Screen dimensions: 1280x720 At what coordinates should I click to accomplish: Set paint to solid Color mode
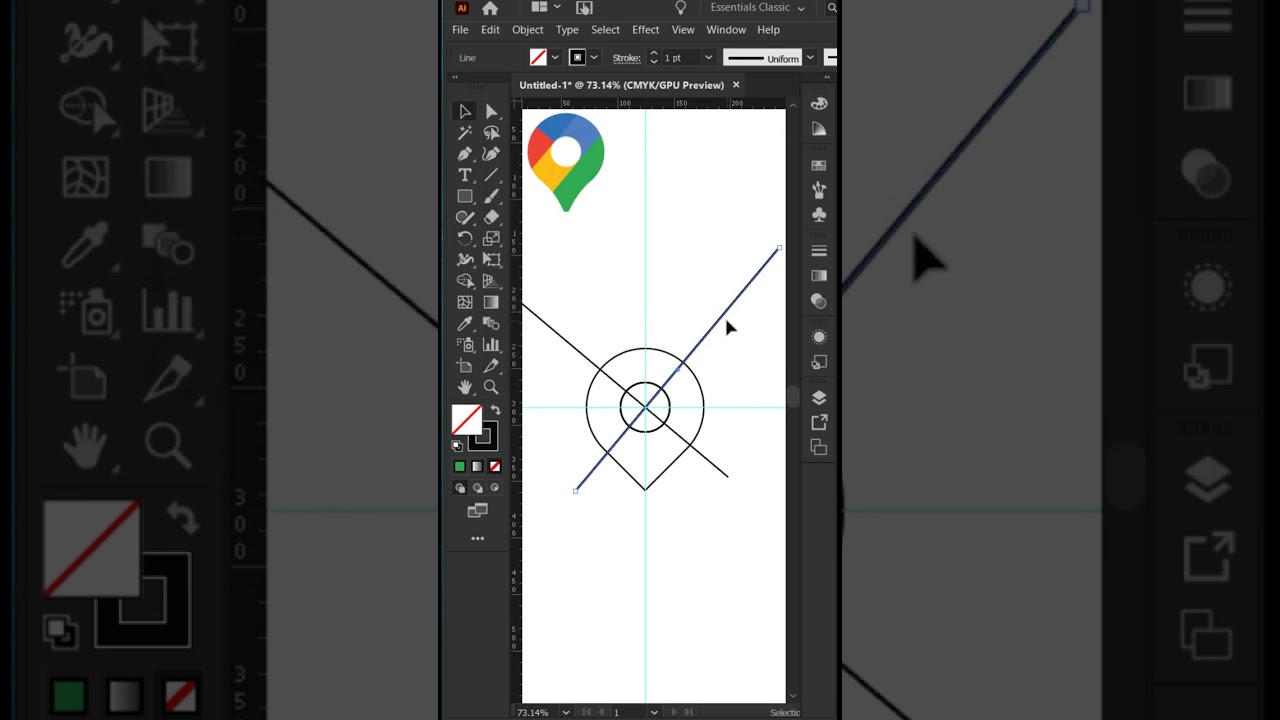click(460, 466)
